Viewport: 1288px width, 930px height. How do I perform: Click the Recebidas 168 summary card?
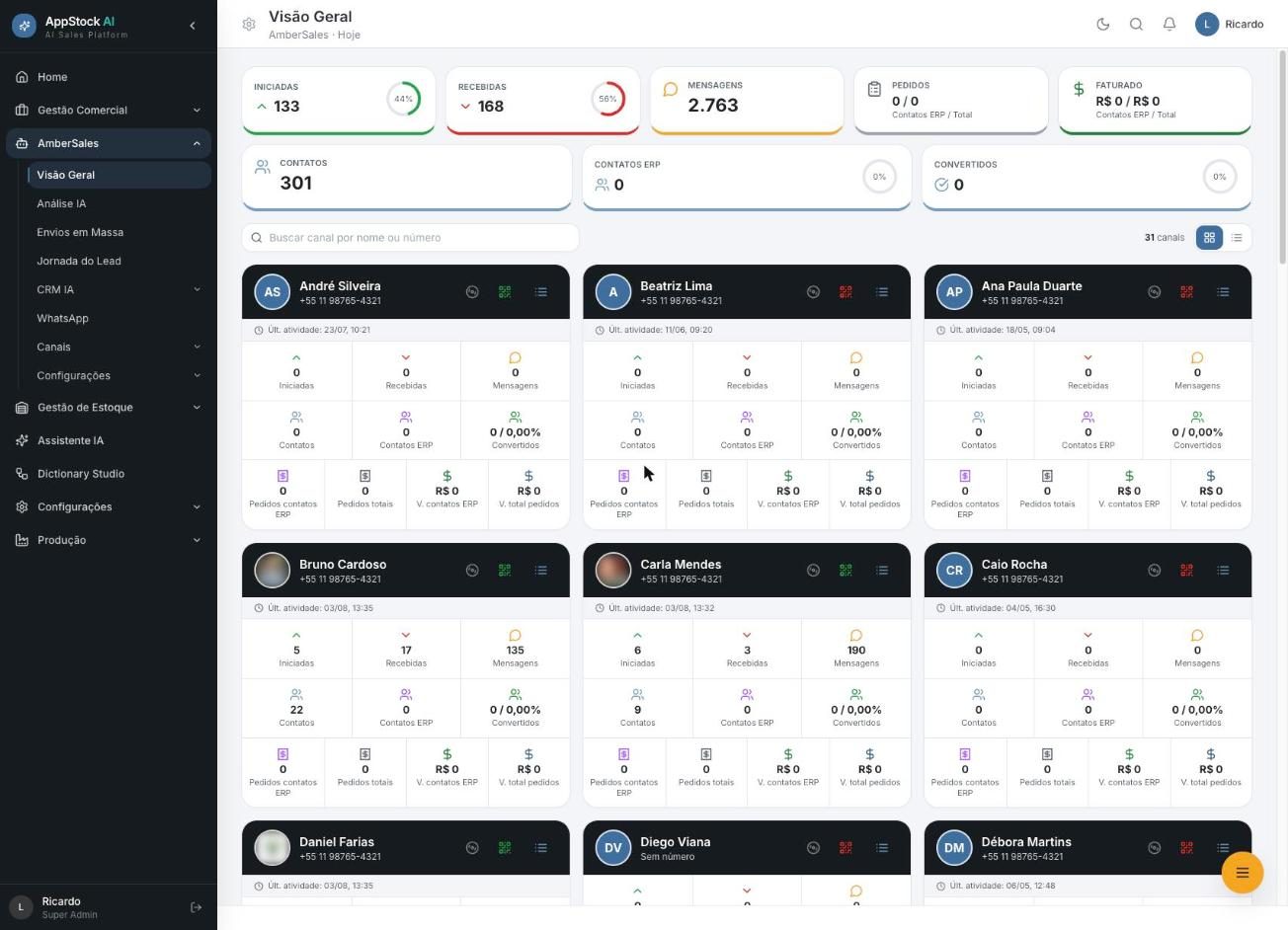(543, 100)
